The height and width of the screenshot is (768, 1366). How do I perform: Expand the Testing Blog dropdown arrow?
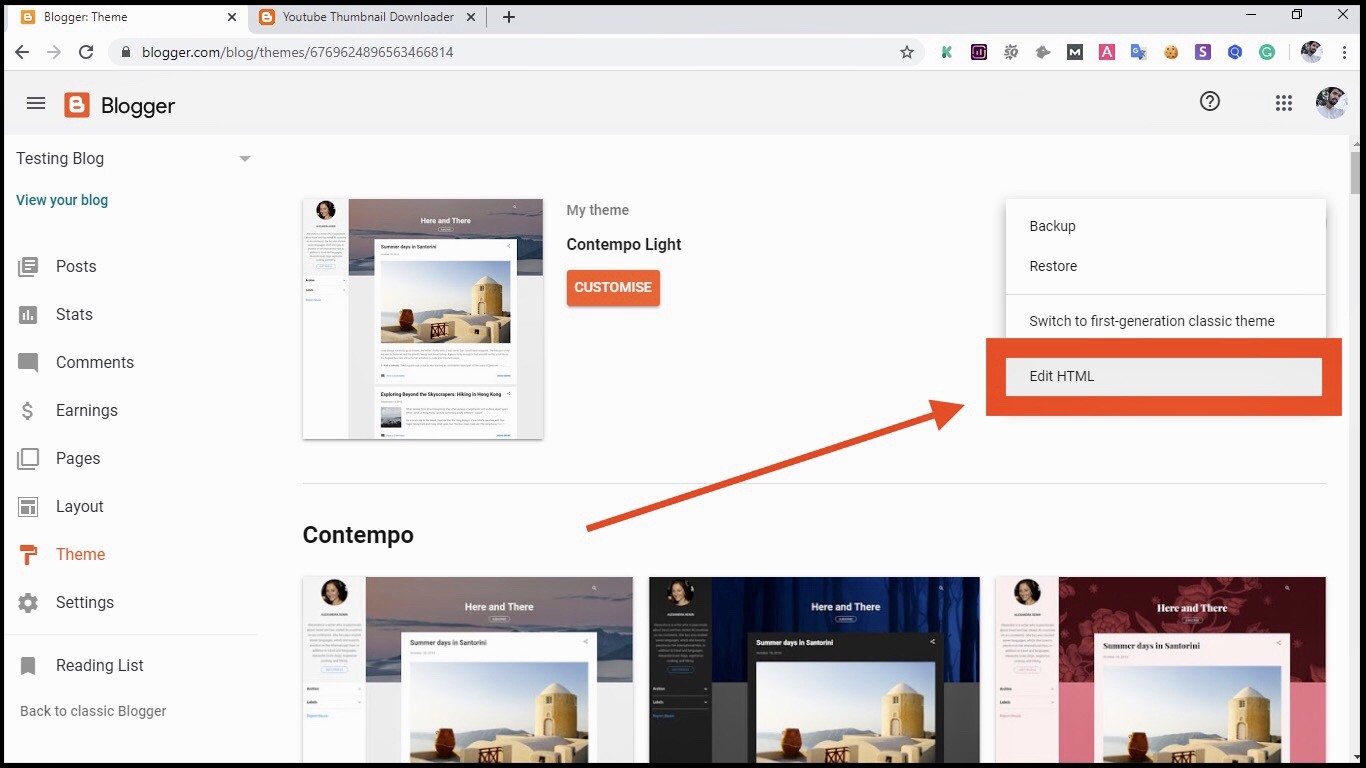click(245, 159)
